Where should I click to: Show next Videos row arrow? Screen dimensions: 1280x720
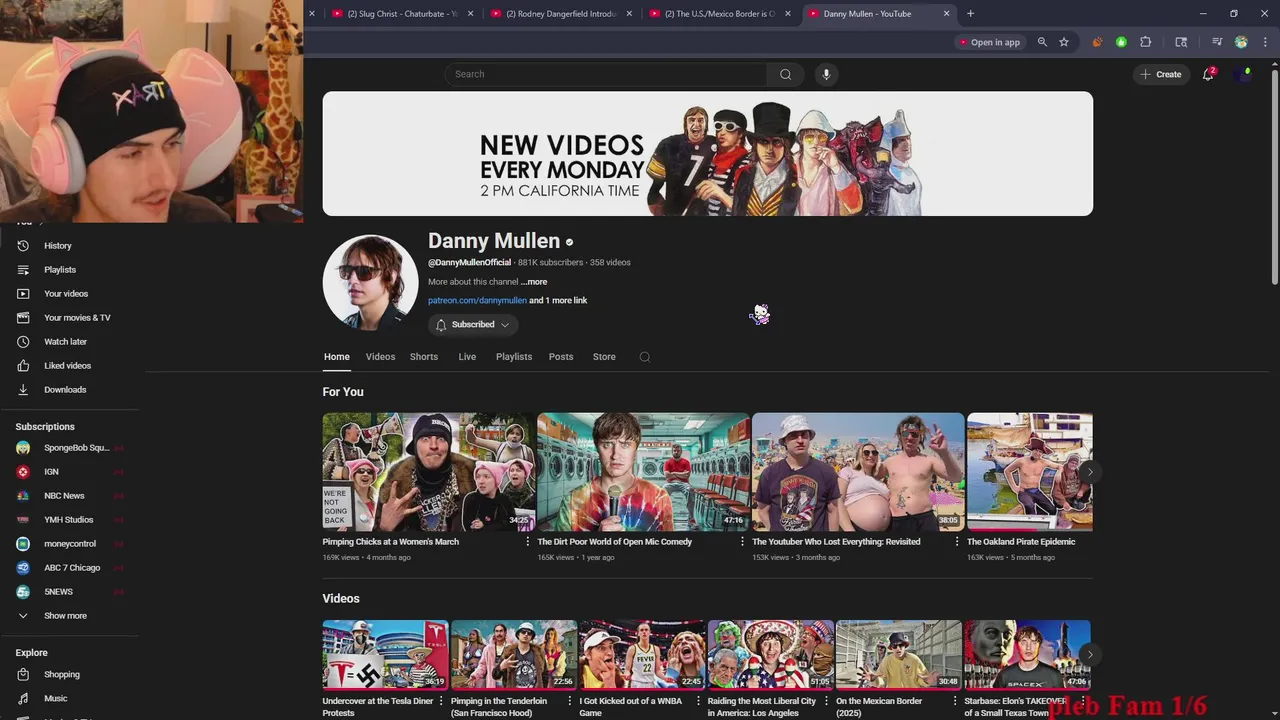[x=1090, y=655]
